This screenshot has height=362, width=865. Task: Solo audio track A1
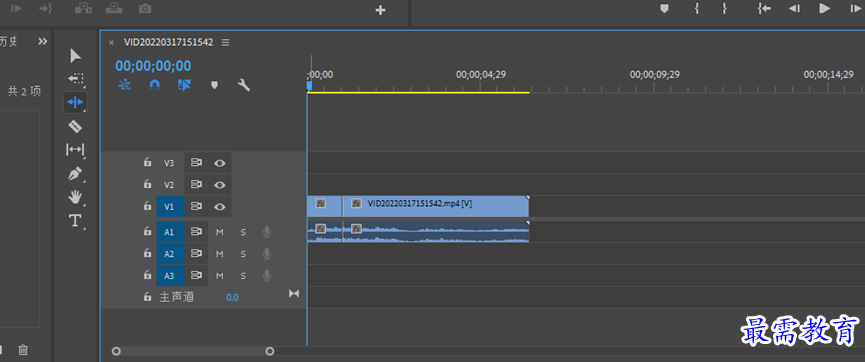pos(243,232)
